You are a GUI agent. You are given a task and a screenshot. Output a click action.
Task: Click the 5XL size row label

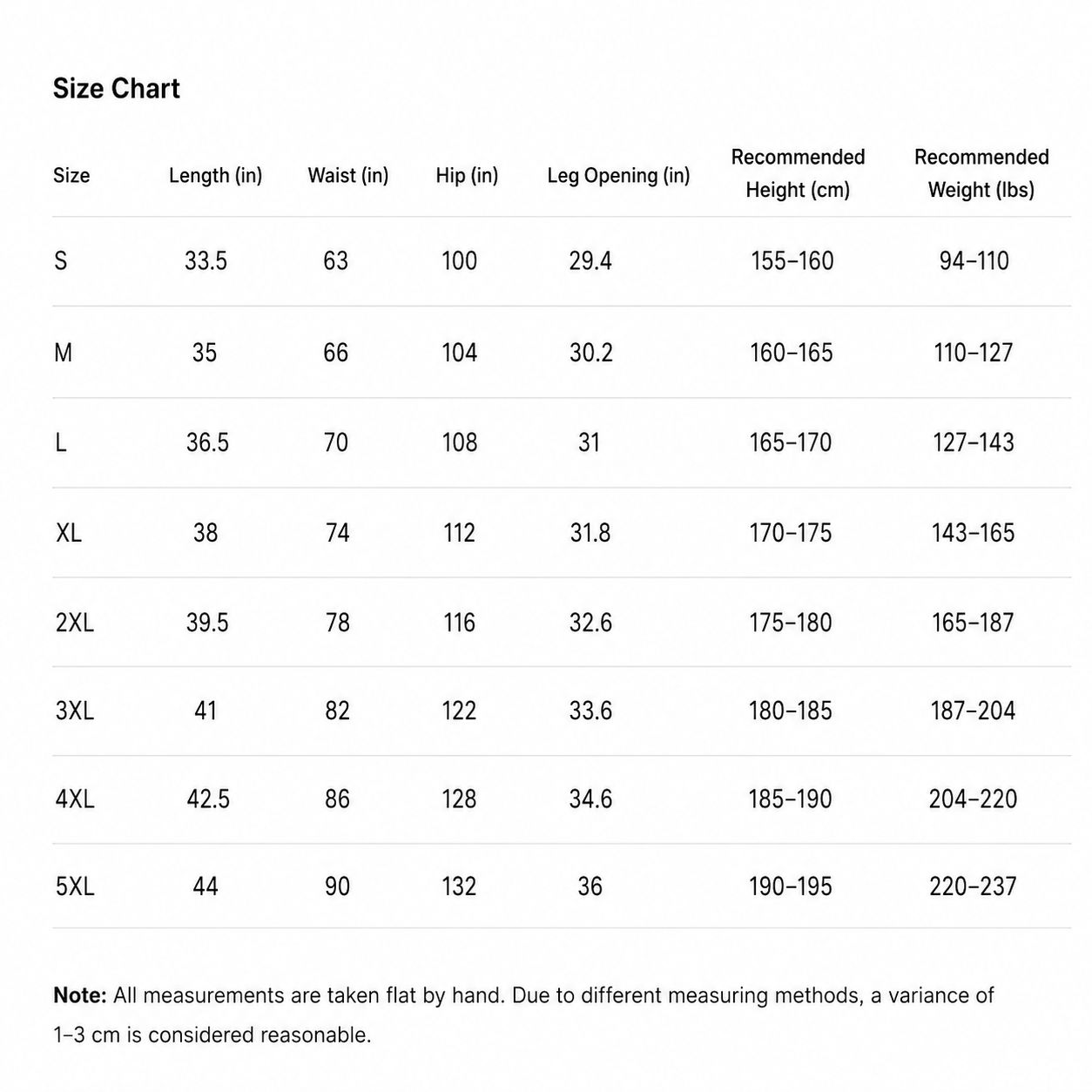click(74, 886)
